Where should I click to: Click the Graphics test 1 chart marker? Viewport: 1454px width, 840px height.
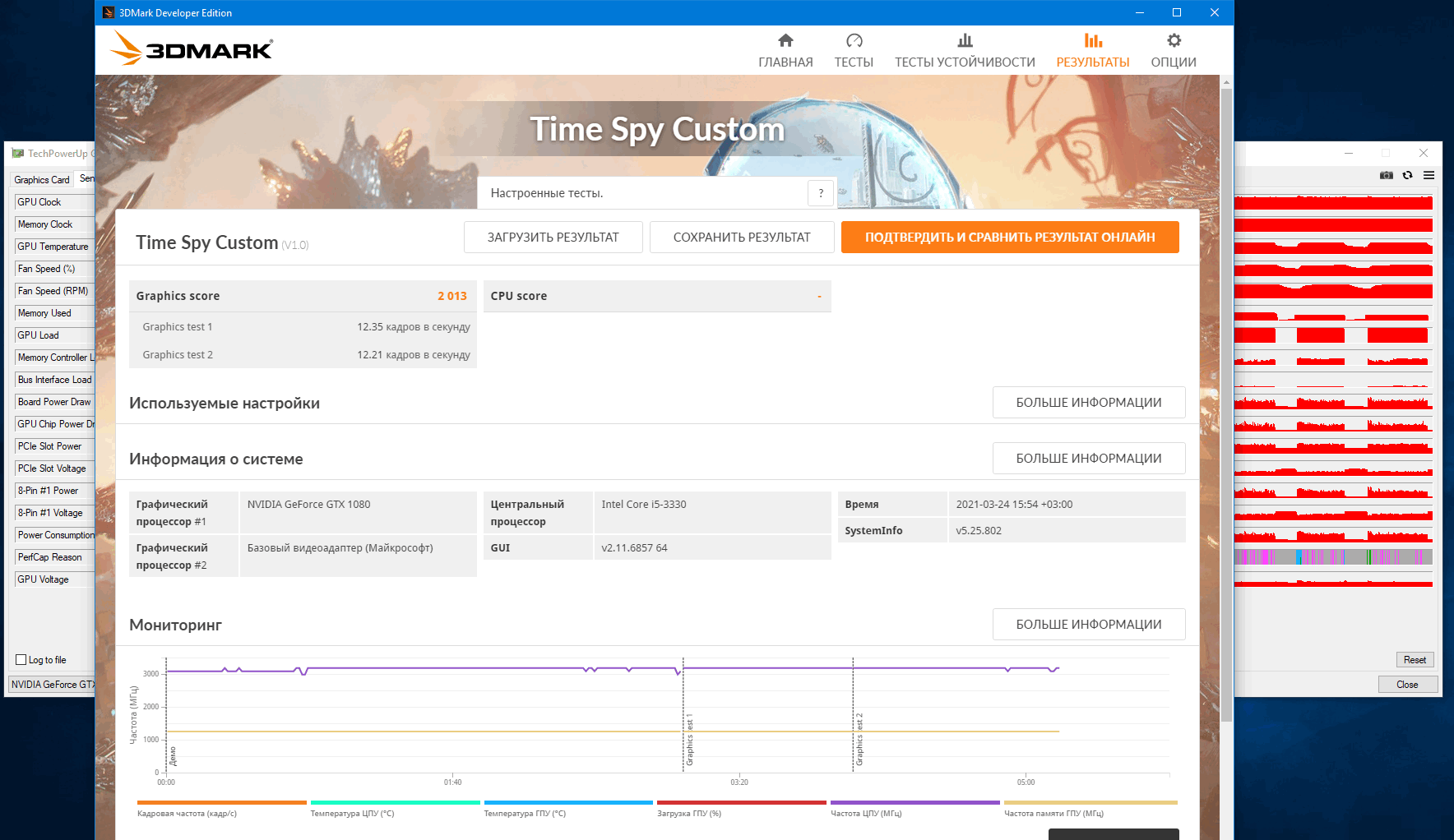(x=689, y=740)
